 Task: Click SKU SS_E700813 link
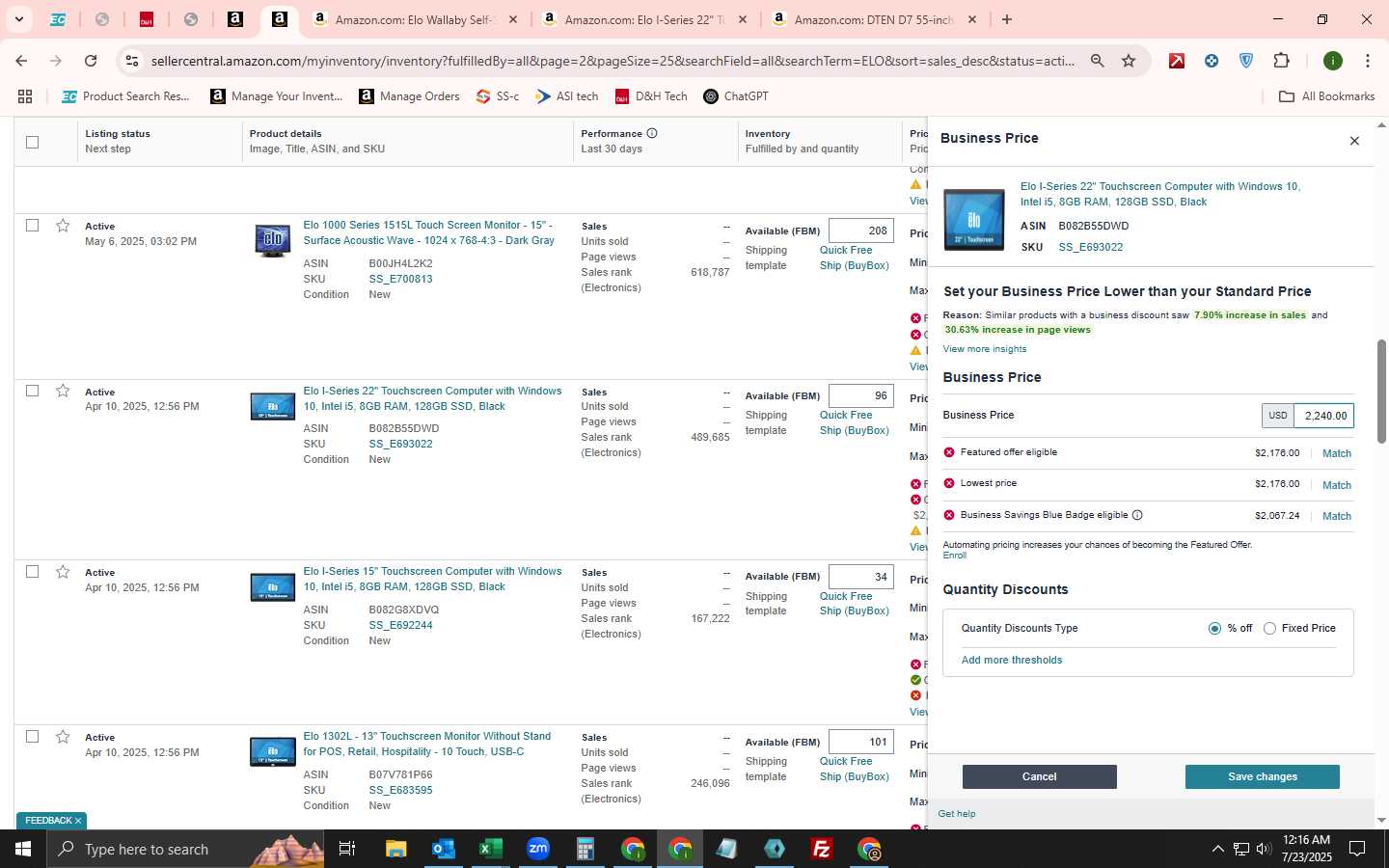[400, 280]
